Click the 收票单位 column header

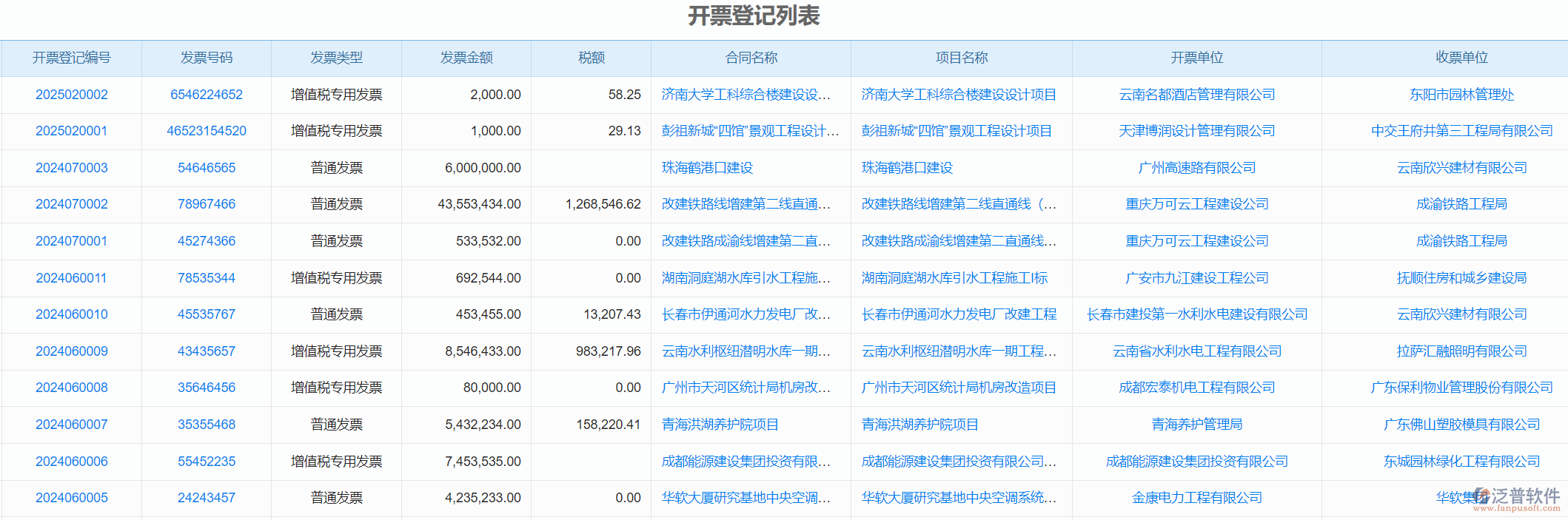pos(1461,58)
